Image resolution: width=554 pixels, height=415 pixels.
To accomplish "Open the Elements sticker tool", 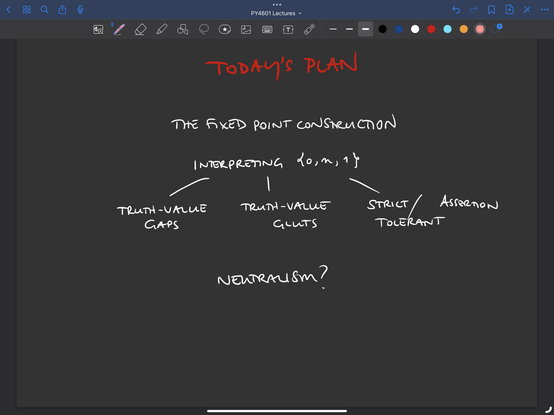I will 225,29.
